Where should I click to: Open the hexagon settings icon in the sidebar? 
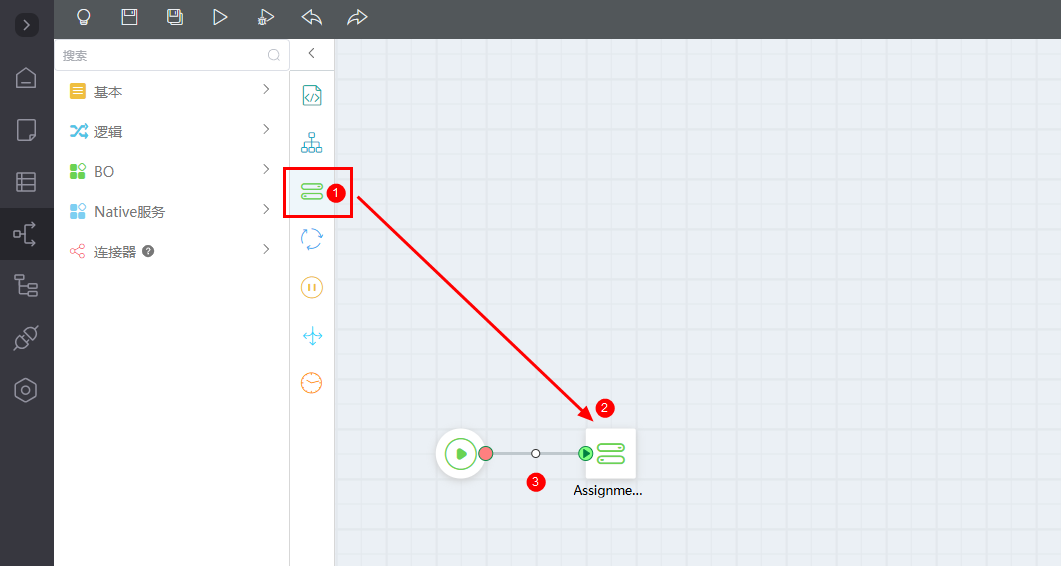click(x=26, y=390)
